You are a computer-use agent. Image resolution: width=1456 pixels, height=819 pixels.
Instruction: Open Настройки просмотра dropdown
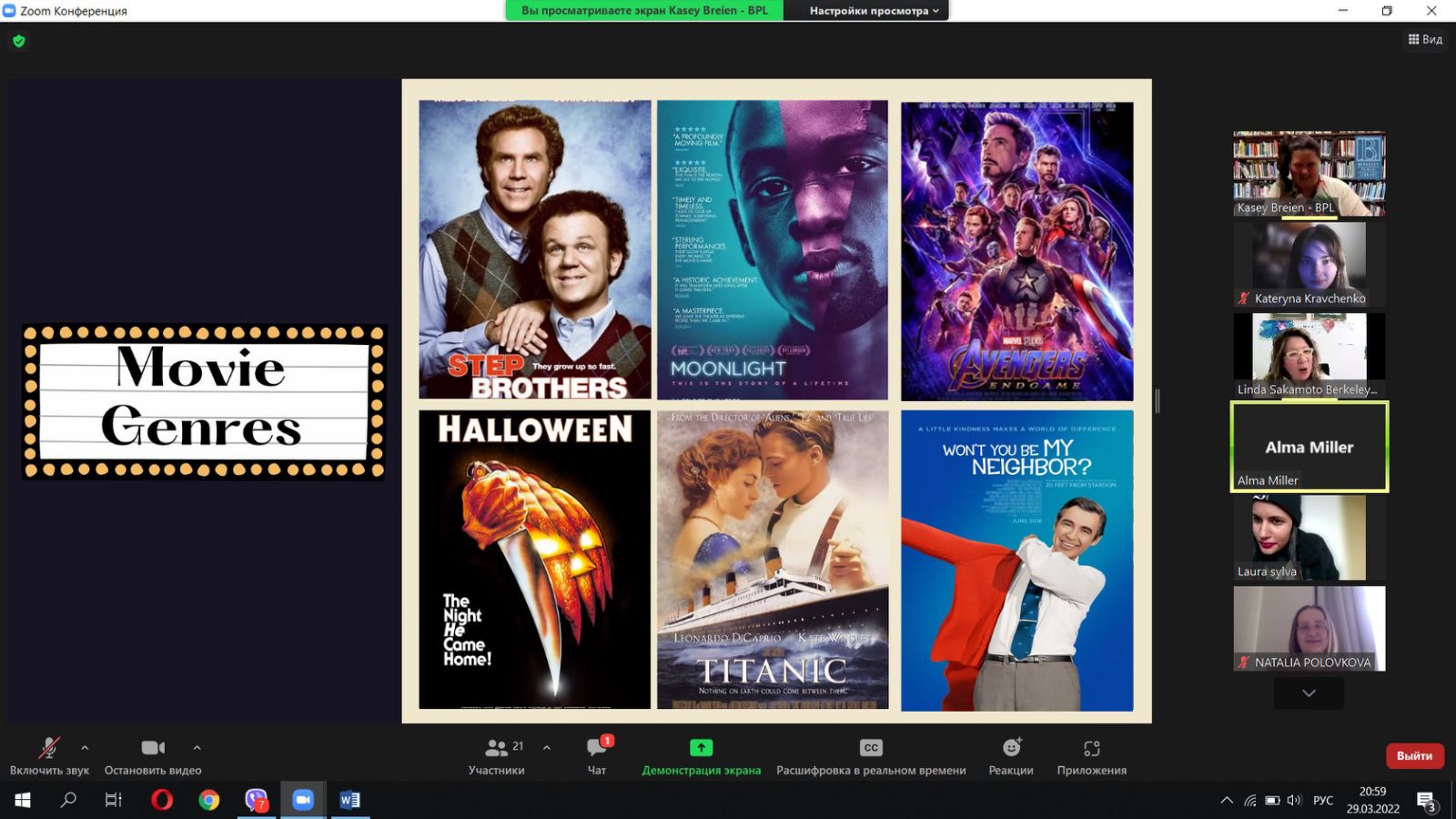coord(874,11)
